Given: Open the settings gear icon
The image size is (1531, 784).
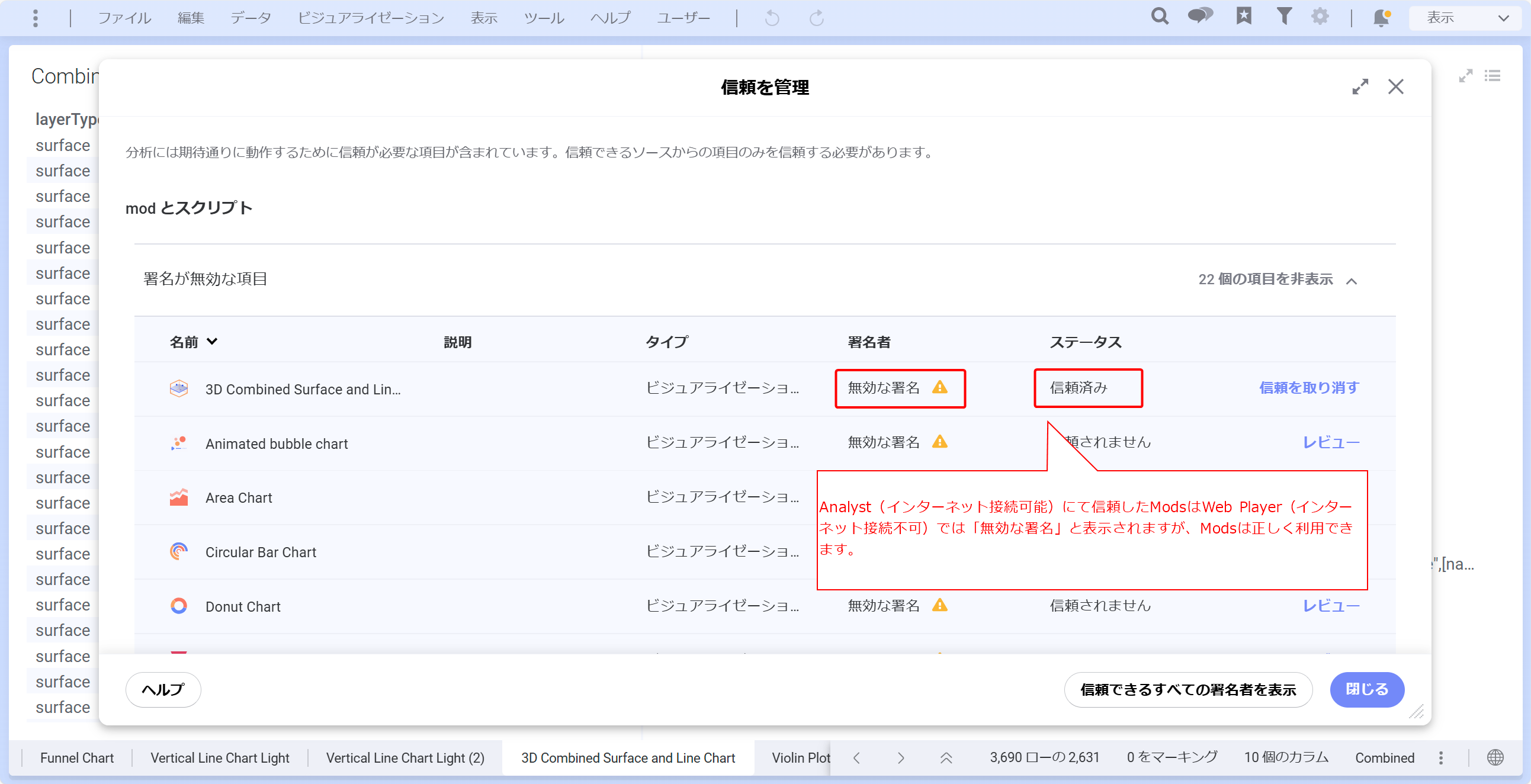Looking at the screenshot, I should pos(1320,16).
